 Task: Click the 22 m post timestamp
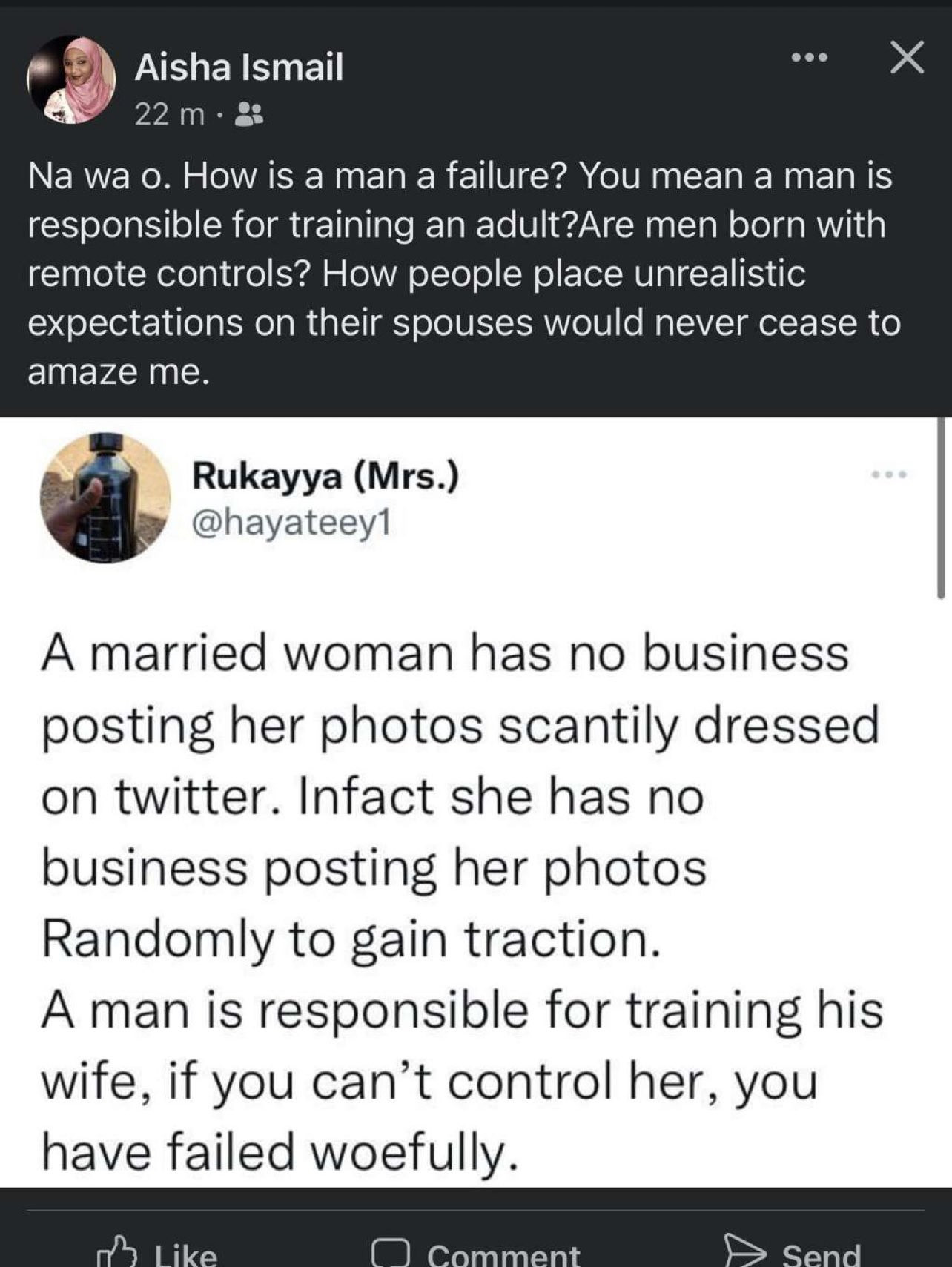pyautogui.click(x=169, y=114)
